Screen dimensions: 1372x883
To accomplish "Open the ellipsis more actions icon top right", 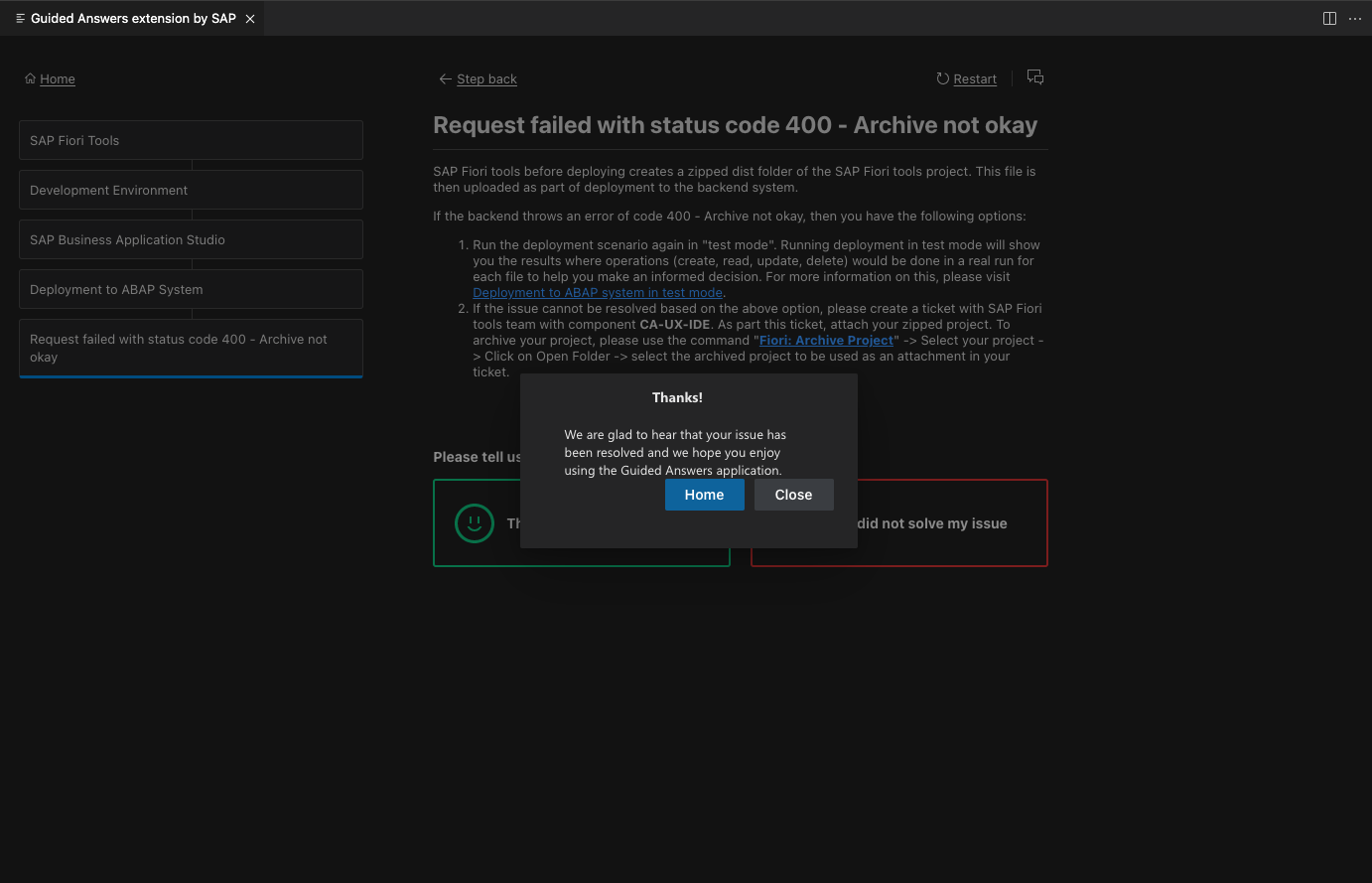I will tap(1354, 18).
